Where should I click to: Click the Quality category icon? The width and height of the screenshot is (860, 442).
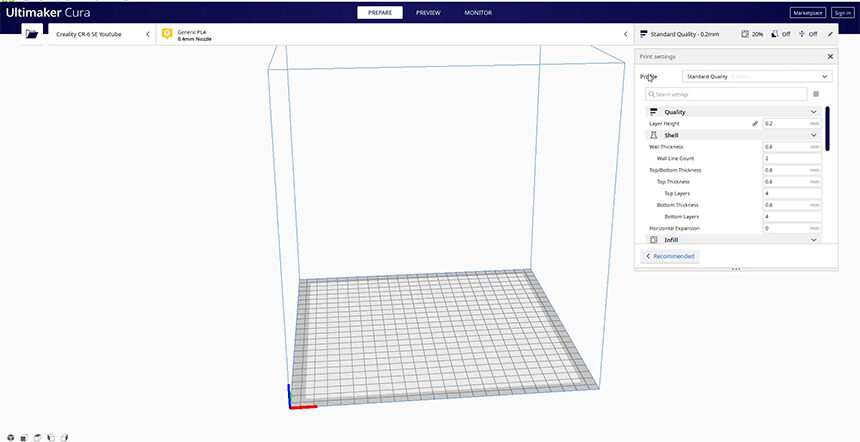(654, 112)
